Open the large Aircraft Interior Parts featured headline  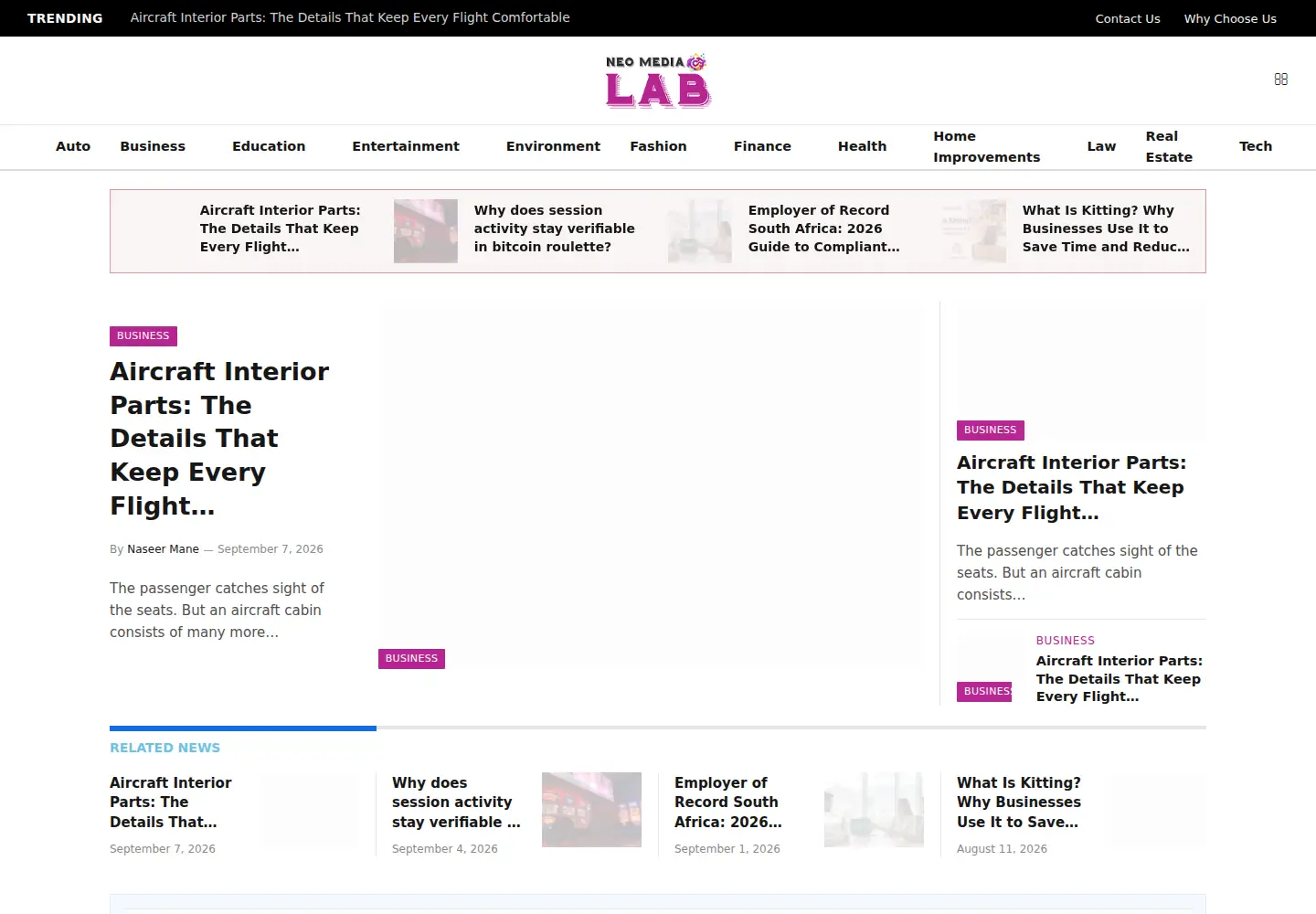coord(219,439)
